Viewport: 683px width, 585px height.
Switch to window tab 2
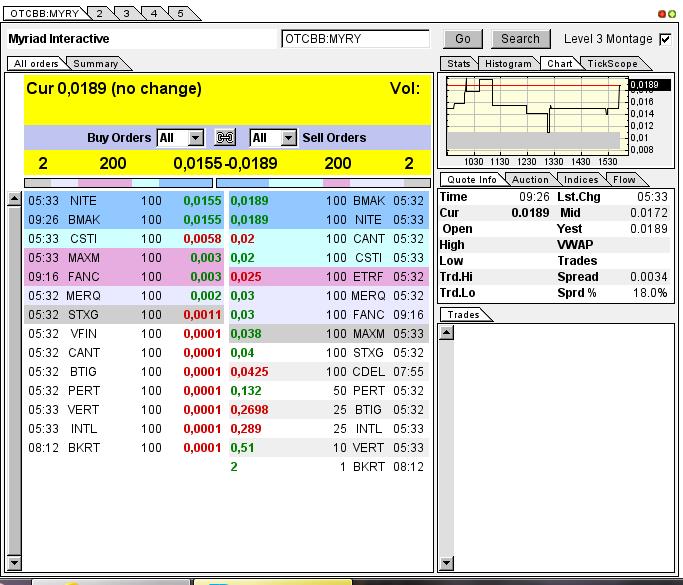[100, 14]
